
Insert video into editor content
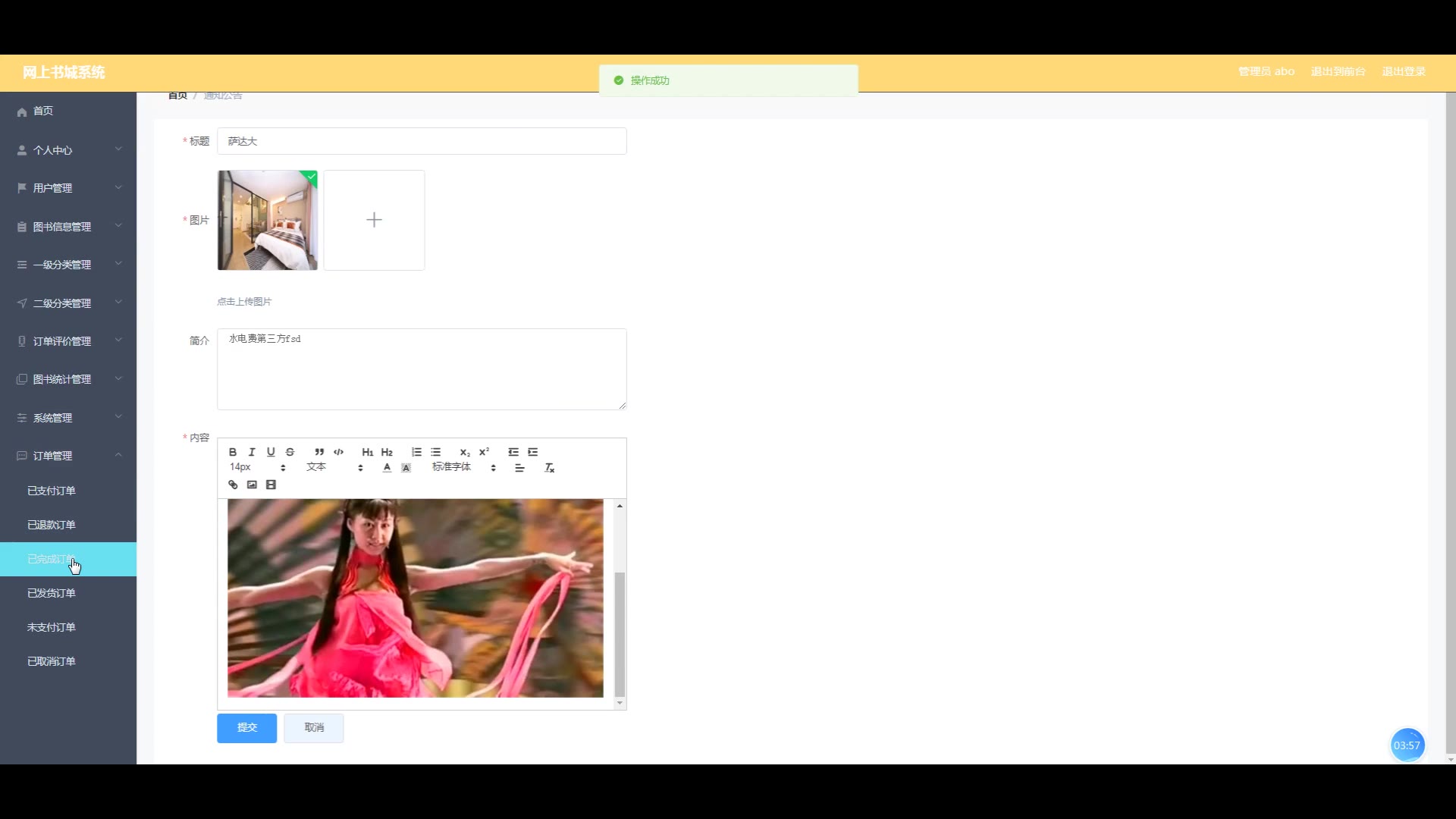pyautogui.click(x=271, y=485)
